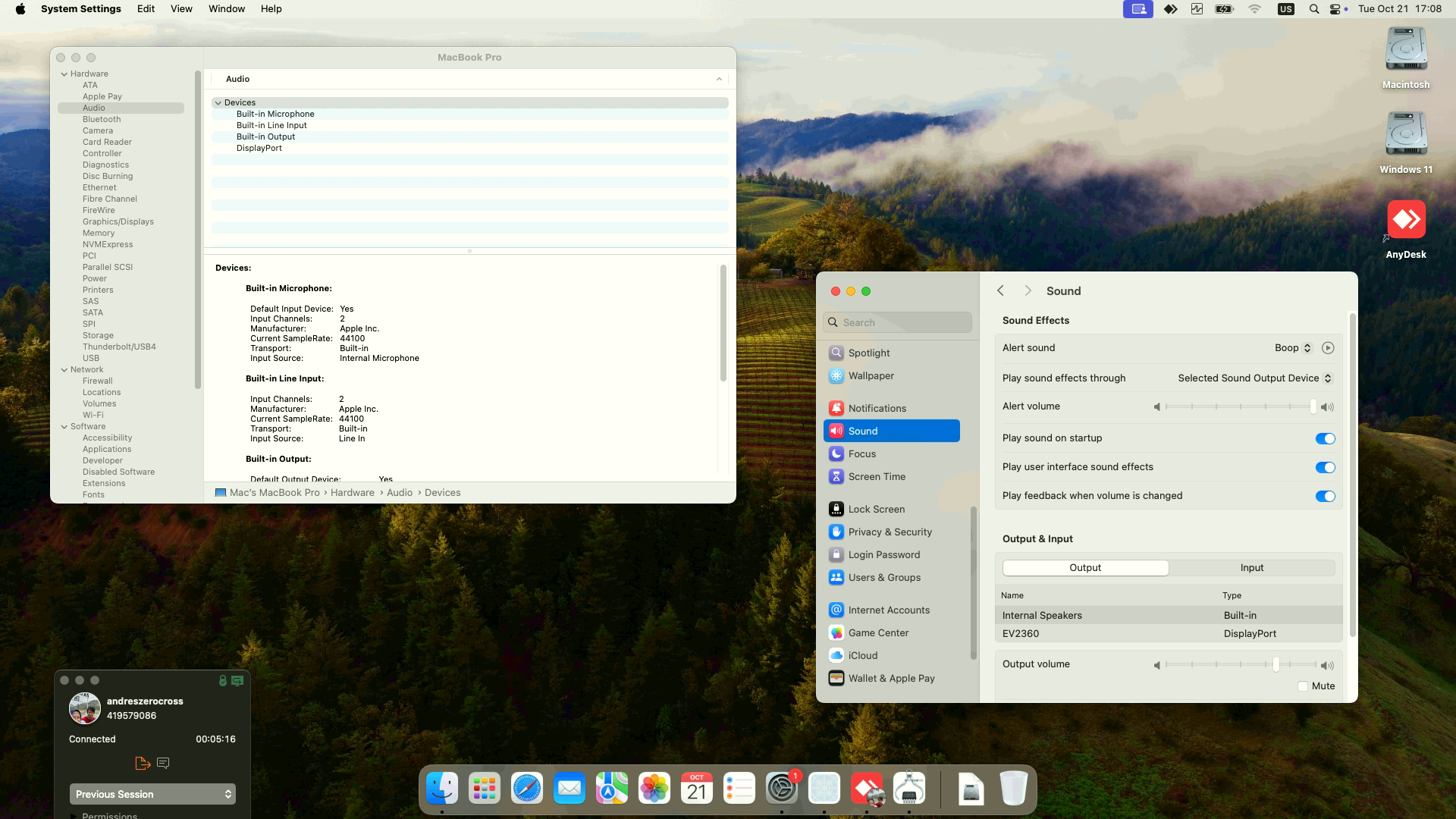1456x819 pixels.
Task: Open the Previous Session dropdown in AnyDesk
Action: click(x=152, y=794)
